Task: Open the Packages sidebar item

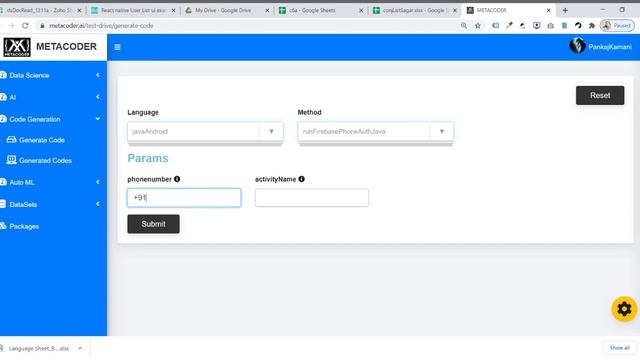Action: 24,226
